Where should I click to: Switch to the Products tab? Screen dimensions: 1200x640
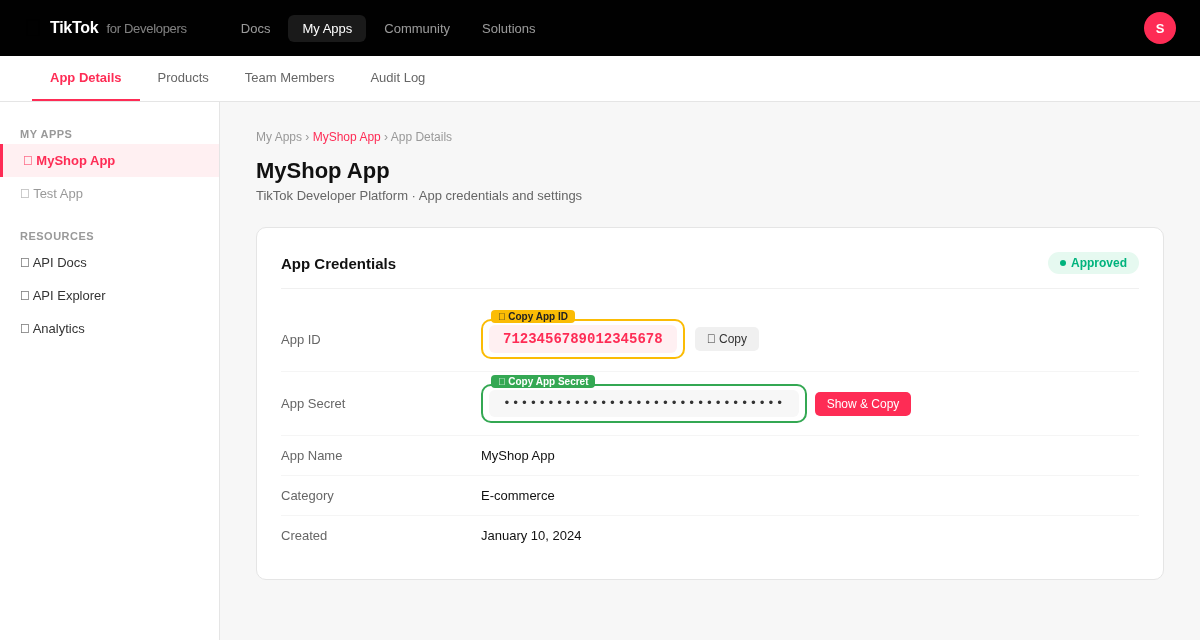click(x=183, y=78)
